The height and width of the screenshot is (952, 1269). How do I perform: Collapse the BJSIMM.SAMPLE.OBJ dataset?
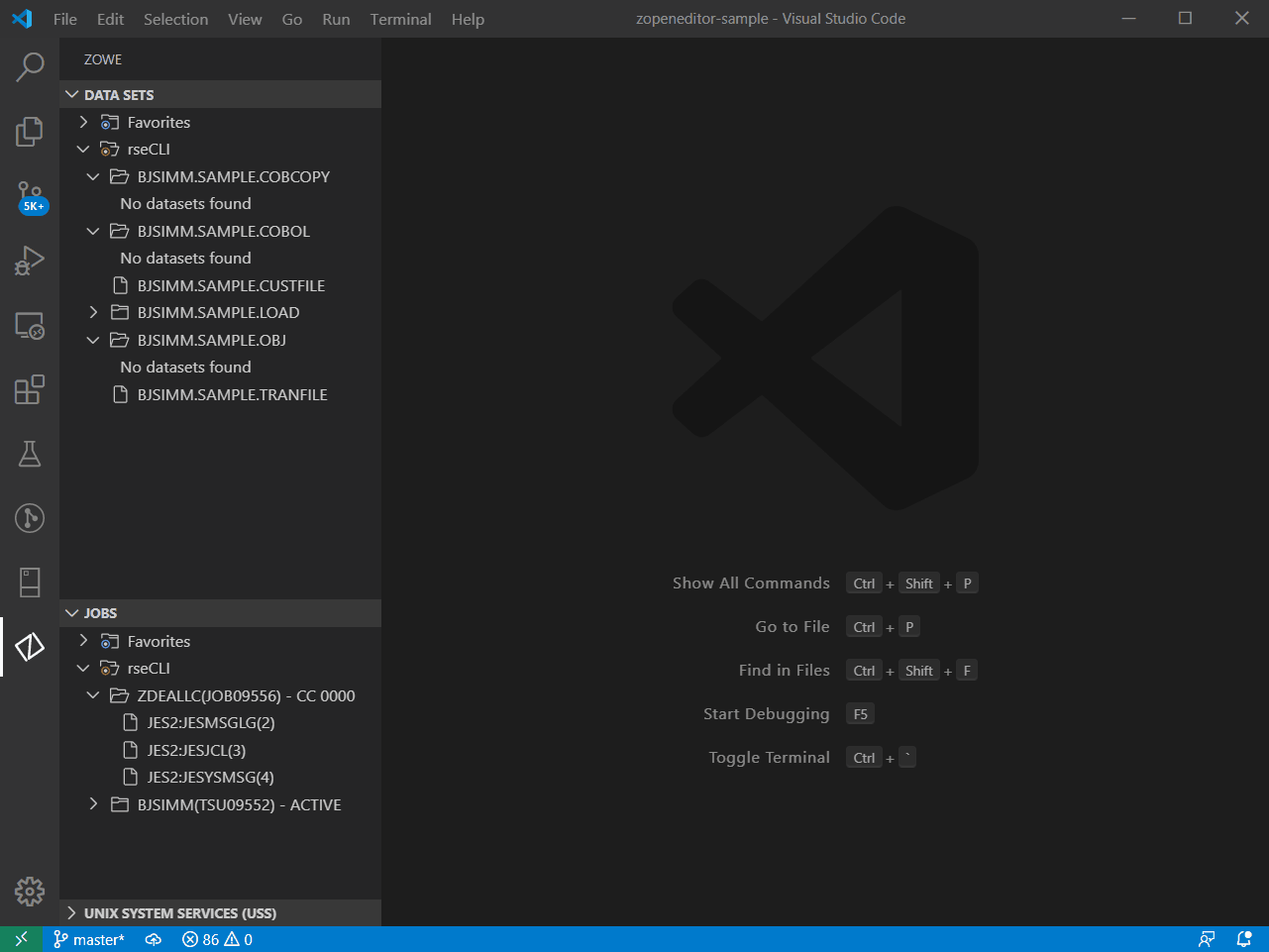click(x=93, y=340)
